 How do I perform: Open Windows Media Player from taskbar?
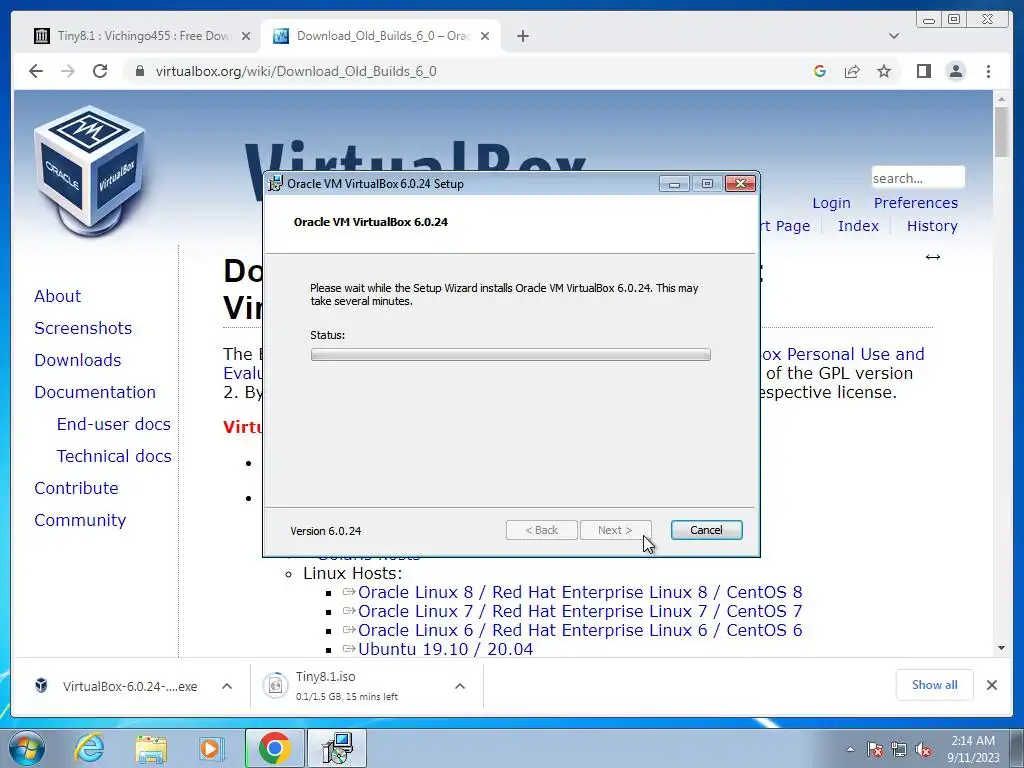click(x=212, y=748)
